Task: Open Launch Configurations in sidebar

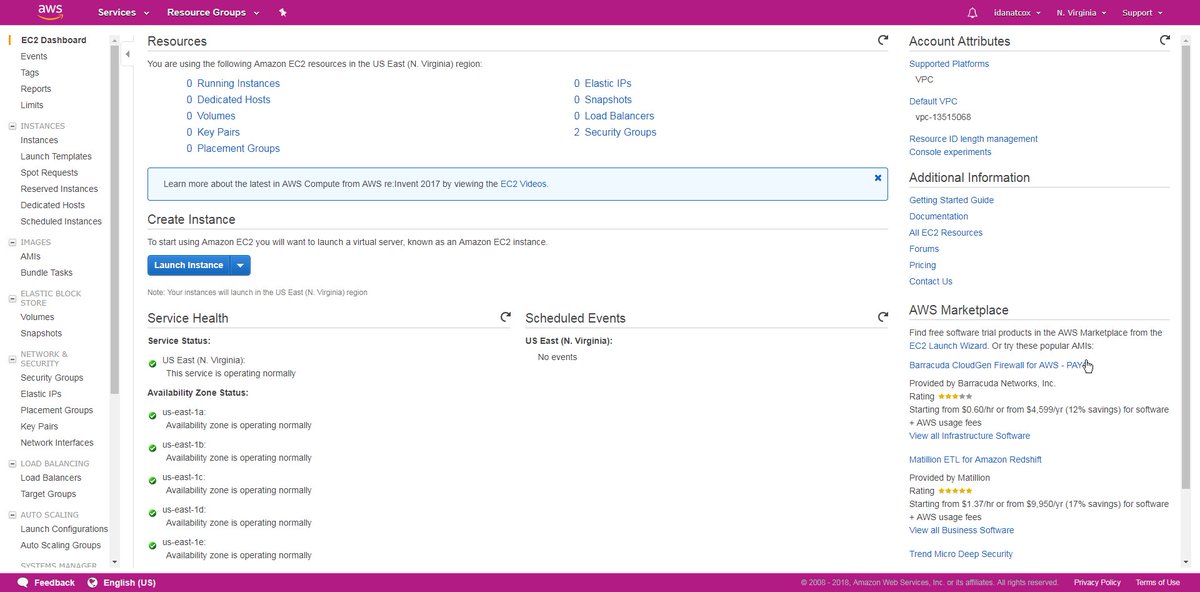Action: pyautogui.click(x=64, y=529)
